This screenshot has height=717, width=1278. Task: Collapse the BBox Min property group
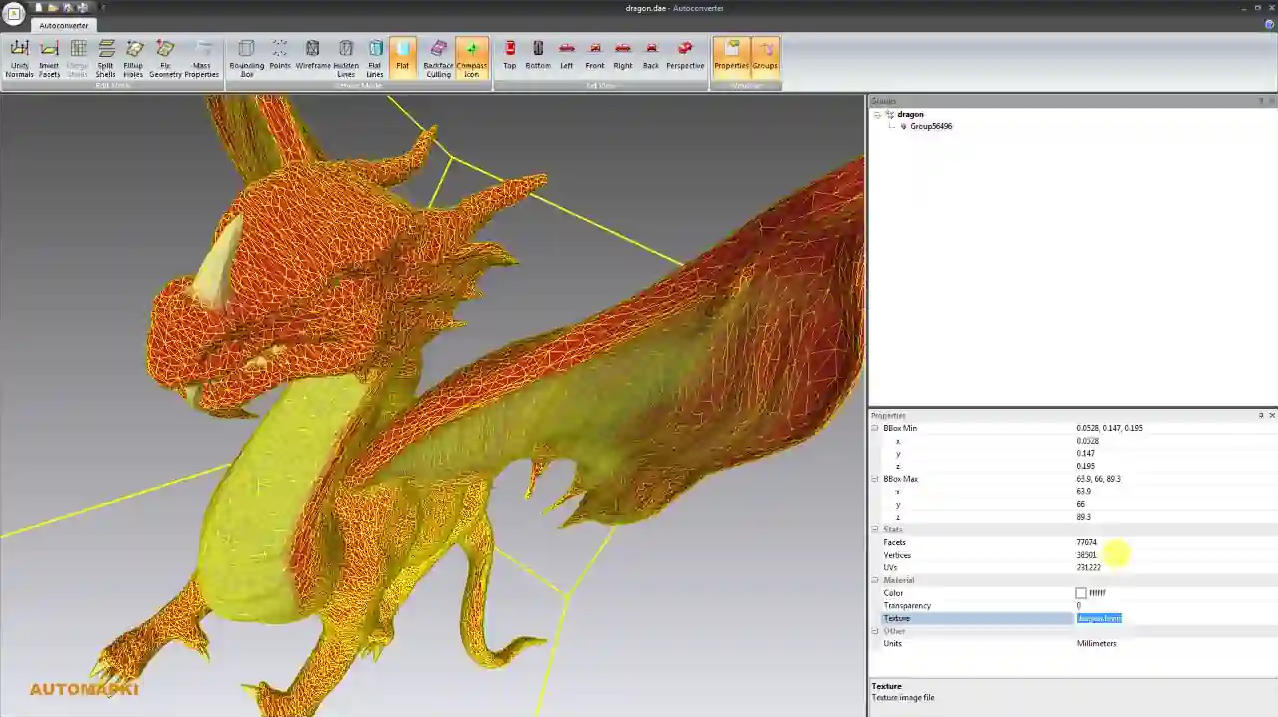point(875,428)
